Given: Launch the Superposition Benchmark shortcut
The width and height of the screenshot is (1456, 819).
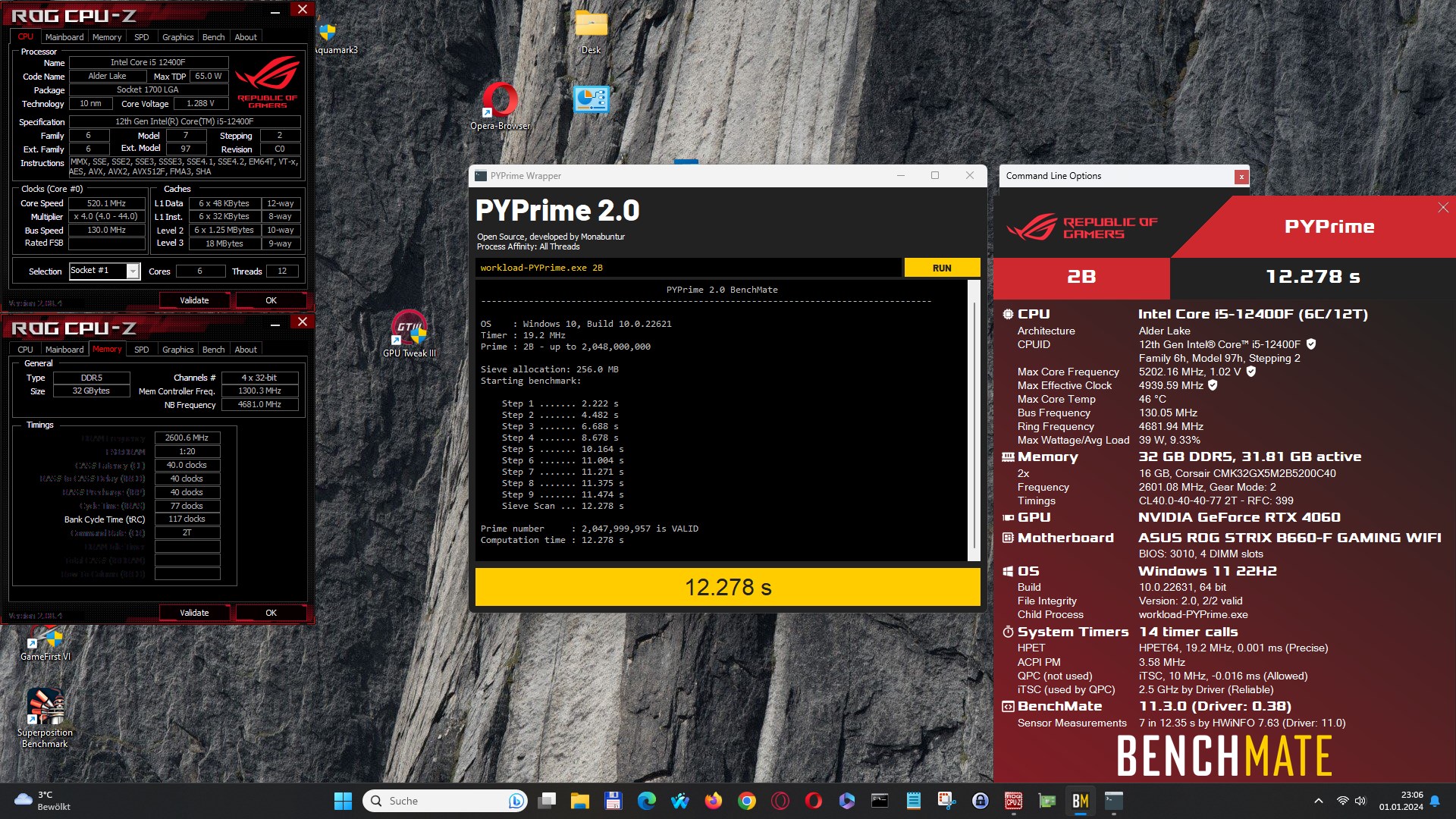Looking at the screenshot, I should (x=45, y=719).
